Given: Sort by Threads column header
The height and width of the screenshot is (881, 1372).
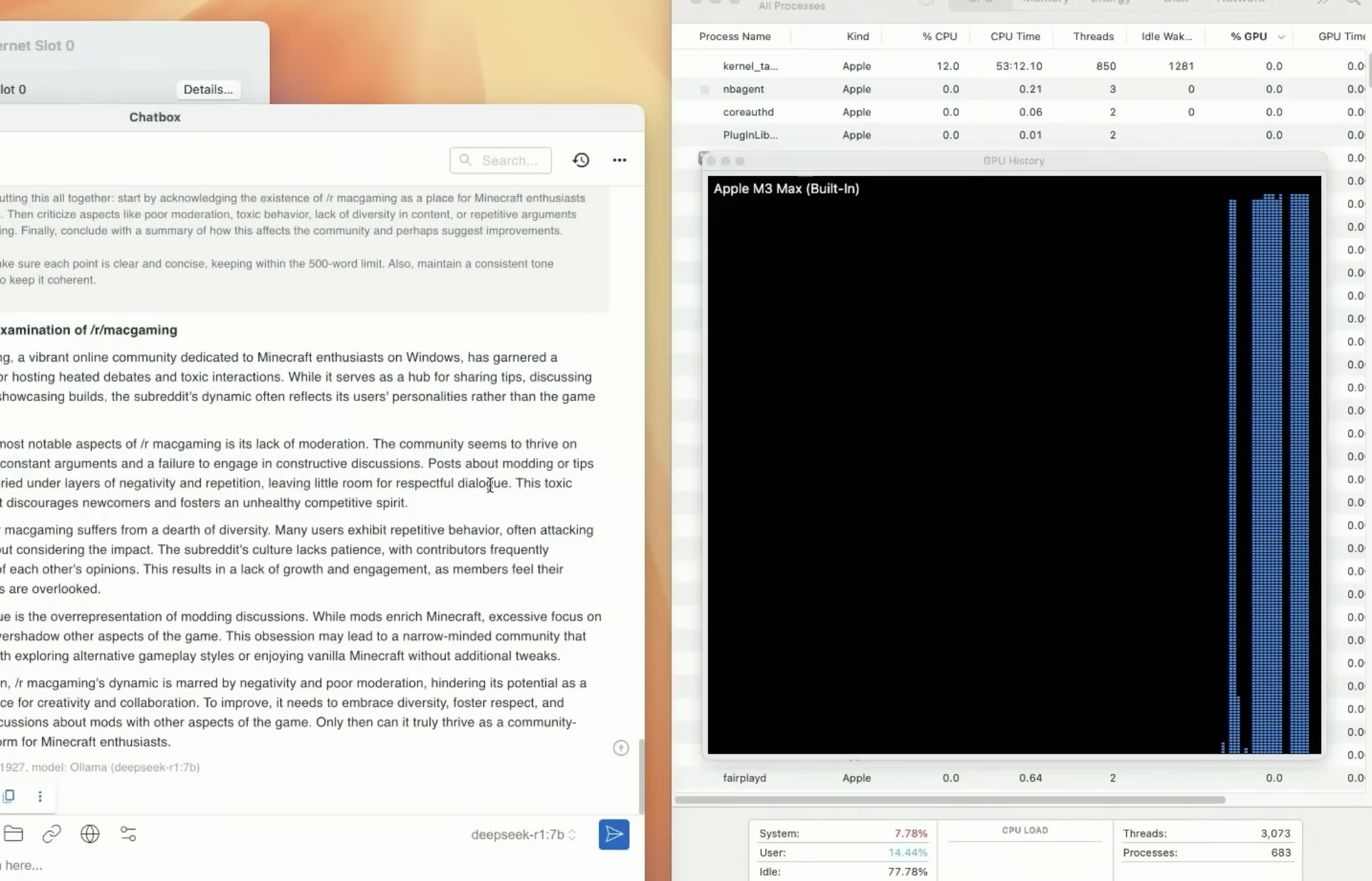Looking at the screenshot, I should point(1094,36).
